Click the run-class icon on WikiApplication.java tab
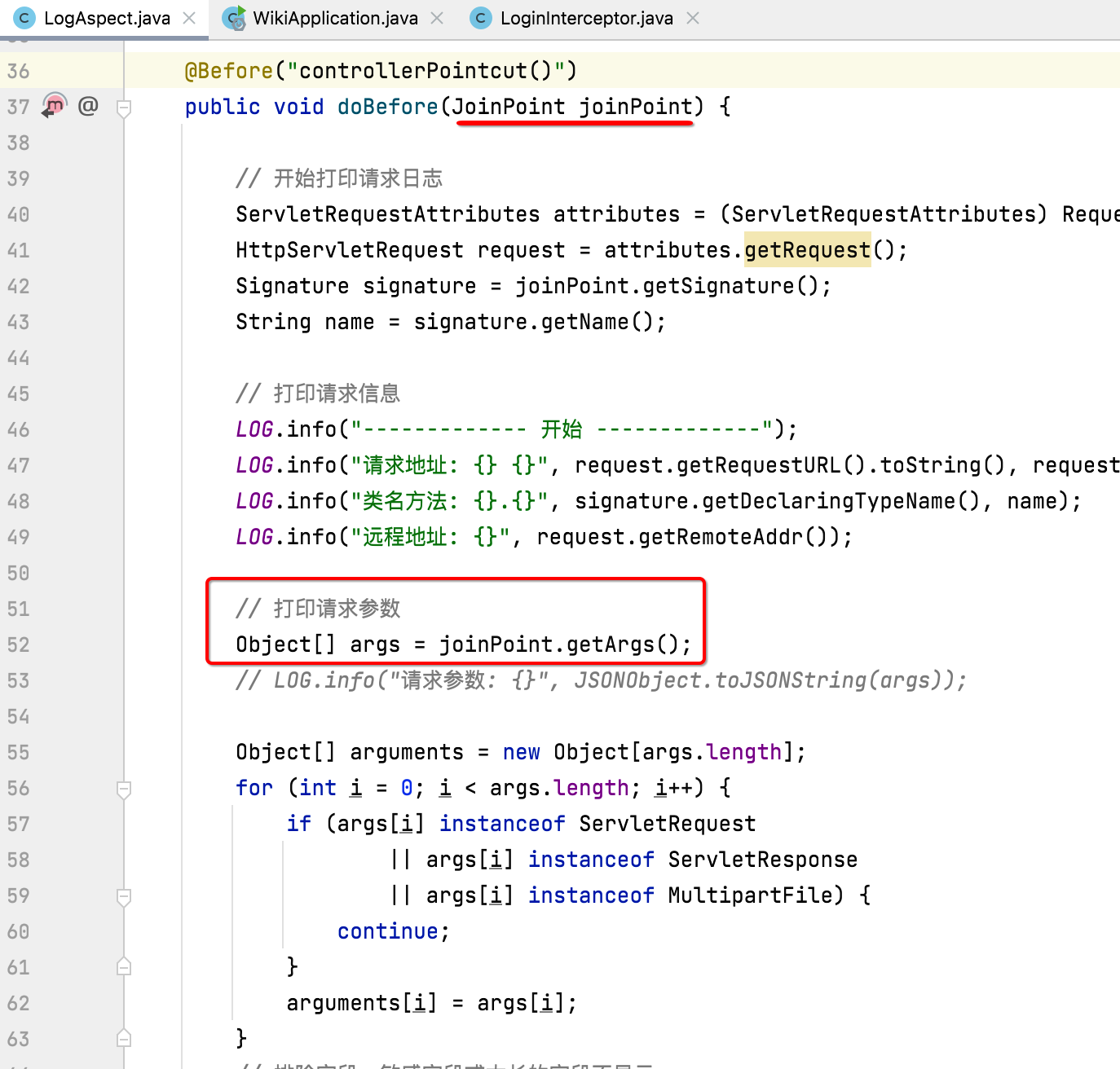 click(235, 18)
